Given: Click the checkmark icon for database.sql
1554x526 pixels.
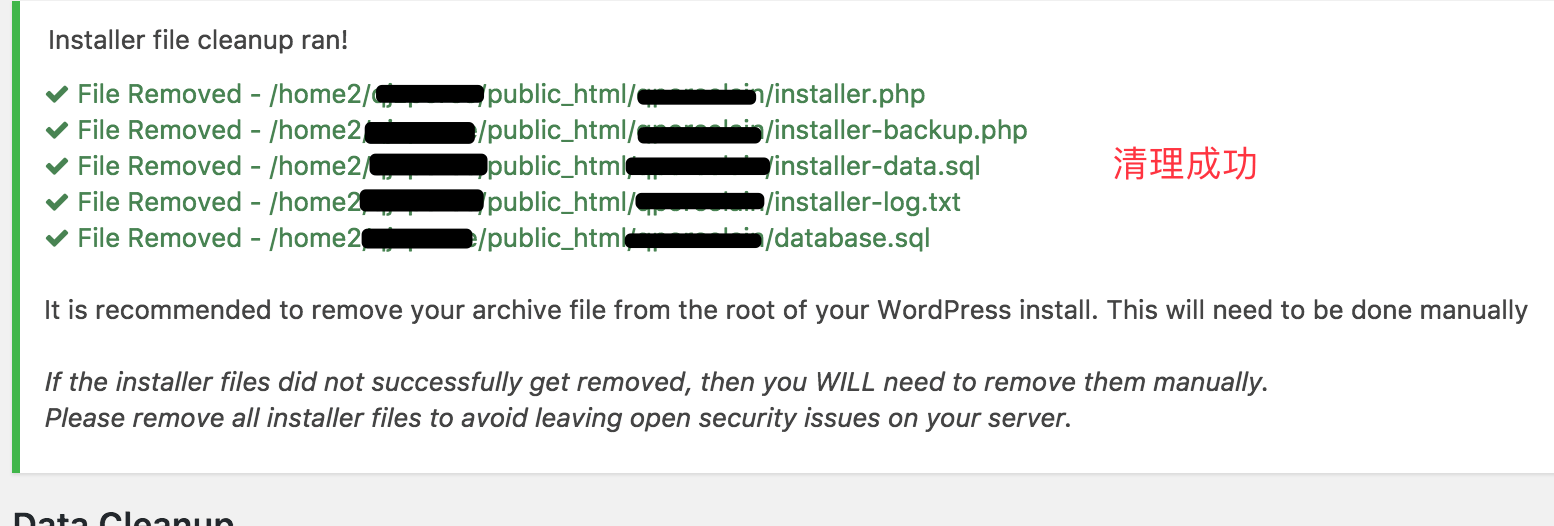Looking at the screenshot, I should click(56, 239).
